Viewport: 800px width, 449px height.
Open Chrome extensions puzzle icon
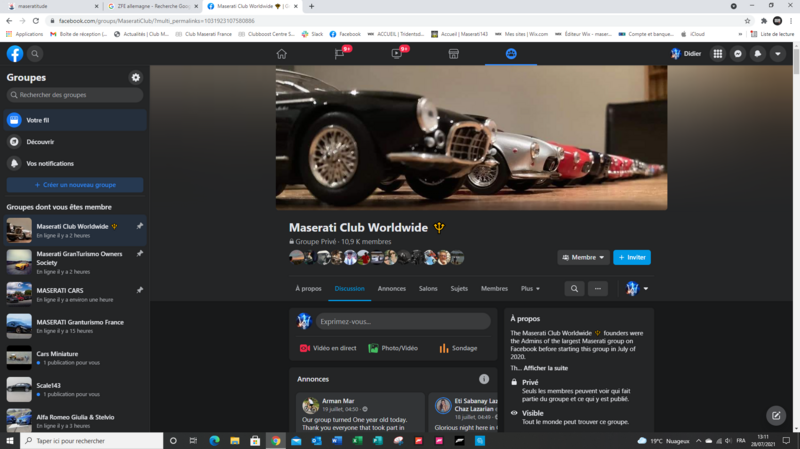(x=764, y=21)
